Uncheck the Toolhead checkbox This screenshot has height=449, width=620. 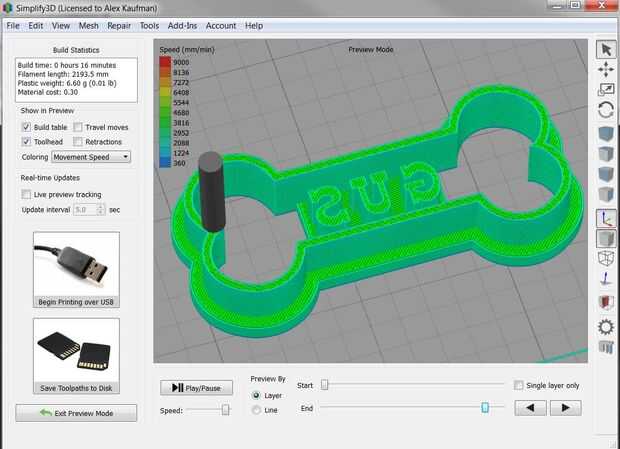(26, 141)
